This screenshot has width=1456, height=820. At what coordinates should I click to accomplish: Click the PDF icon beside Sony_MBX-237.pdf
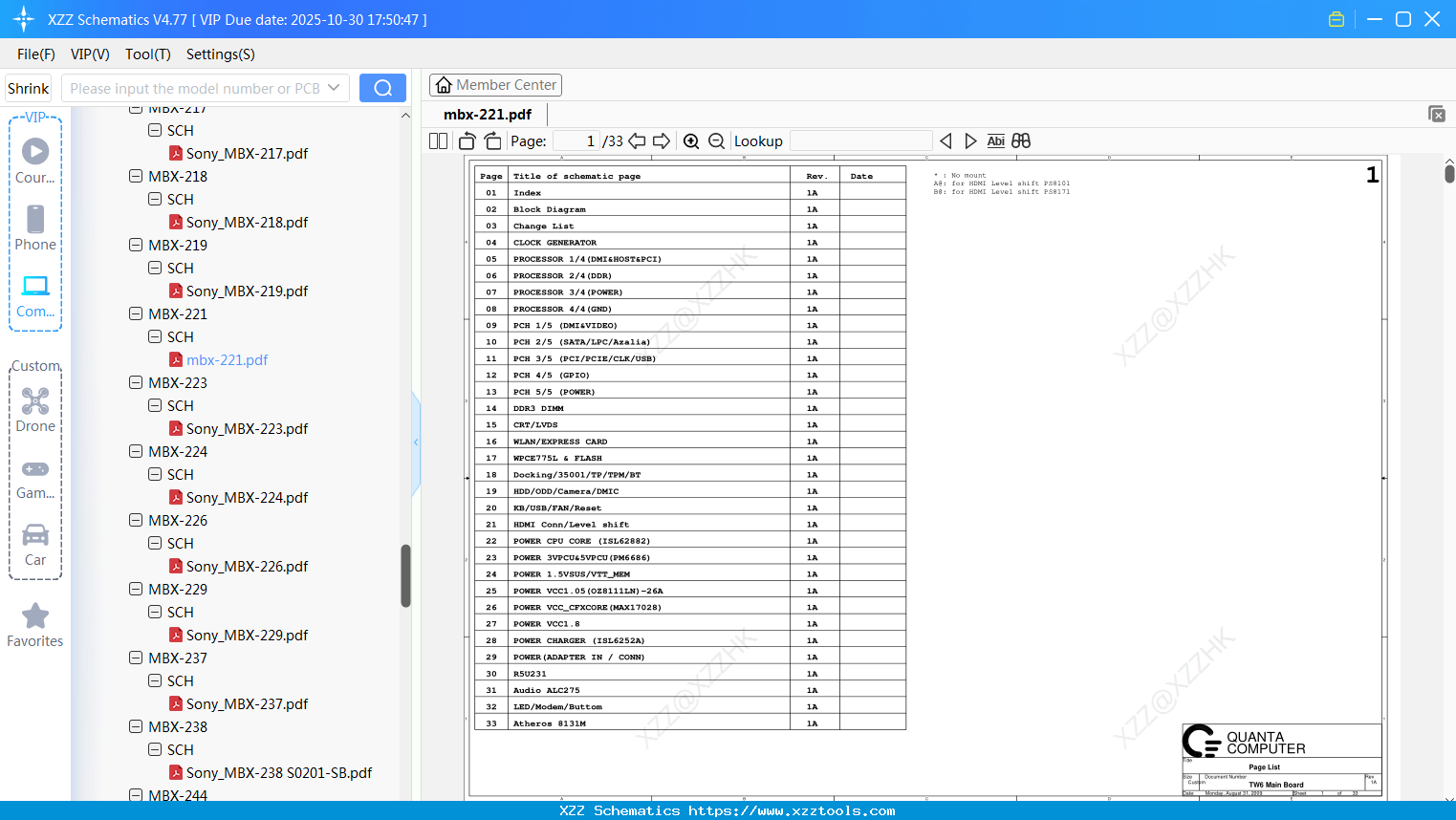pyautogui.click(x=176, y=703)
